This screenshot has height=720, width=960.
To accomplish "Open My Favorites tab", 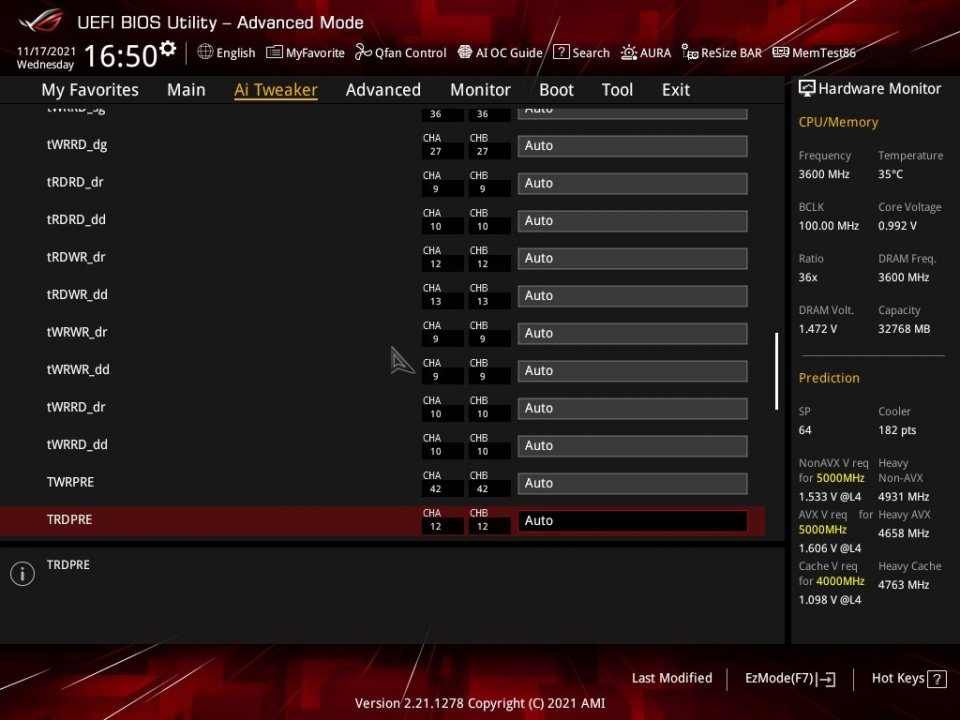I will 90,90.
